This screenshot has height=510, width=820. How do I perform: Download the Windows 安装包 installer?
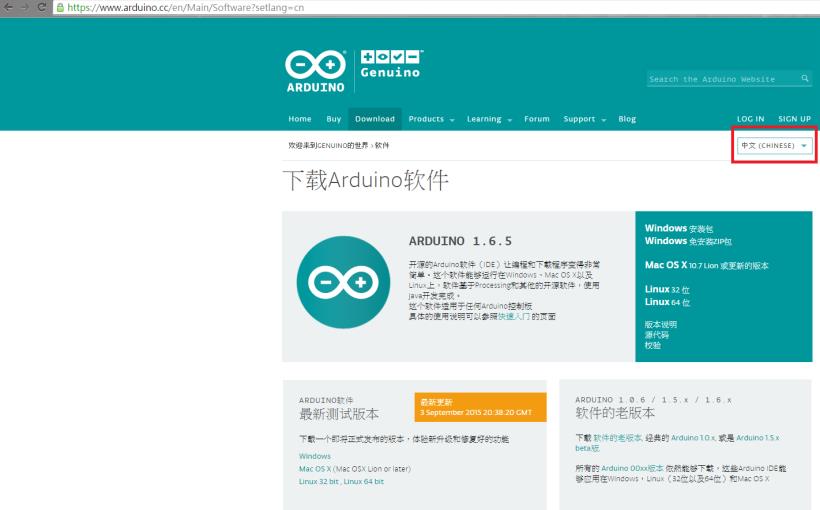click(679, 228)
